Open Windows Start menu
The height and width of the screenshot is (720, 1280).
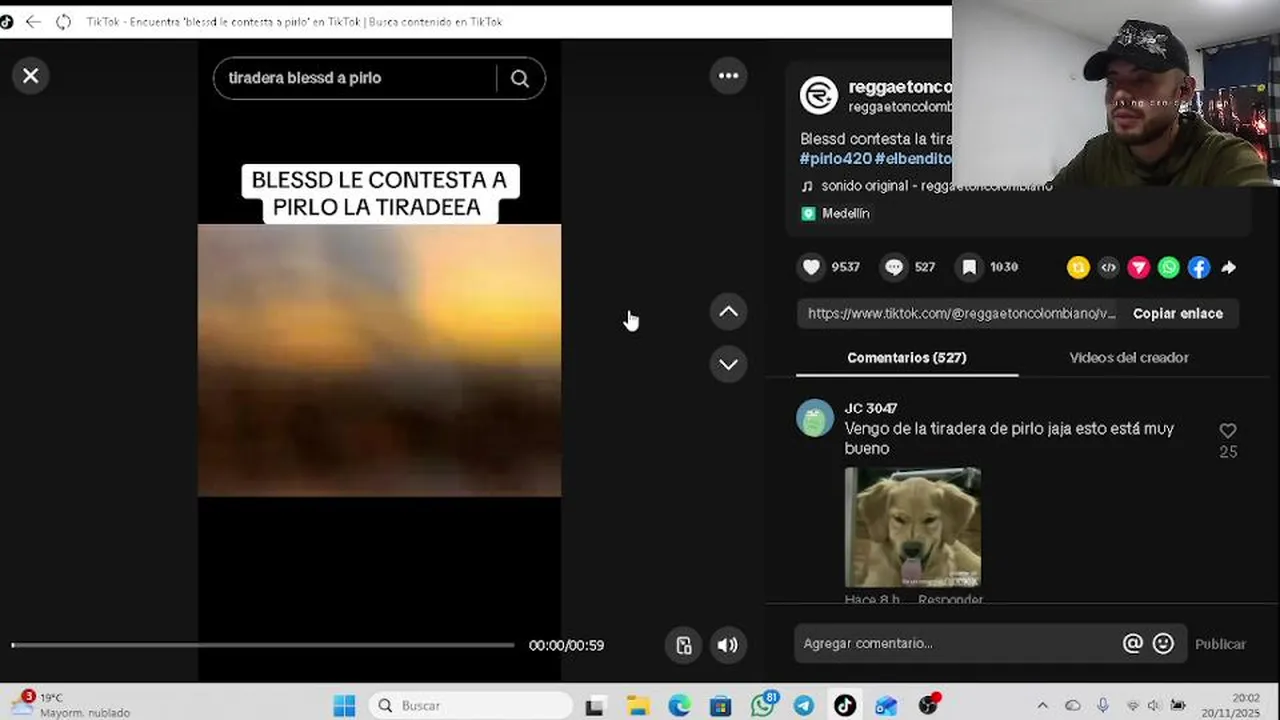(x=344, y=705)
